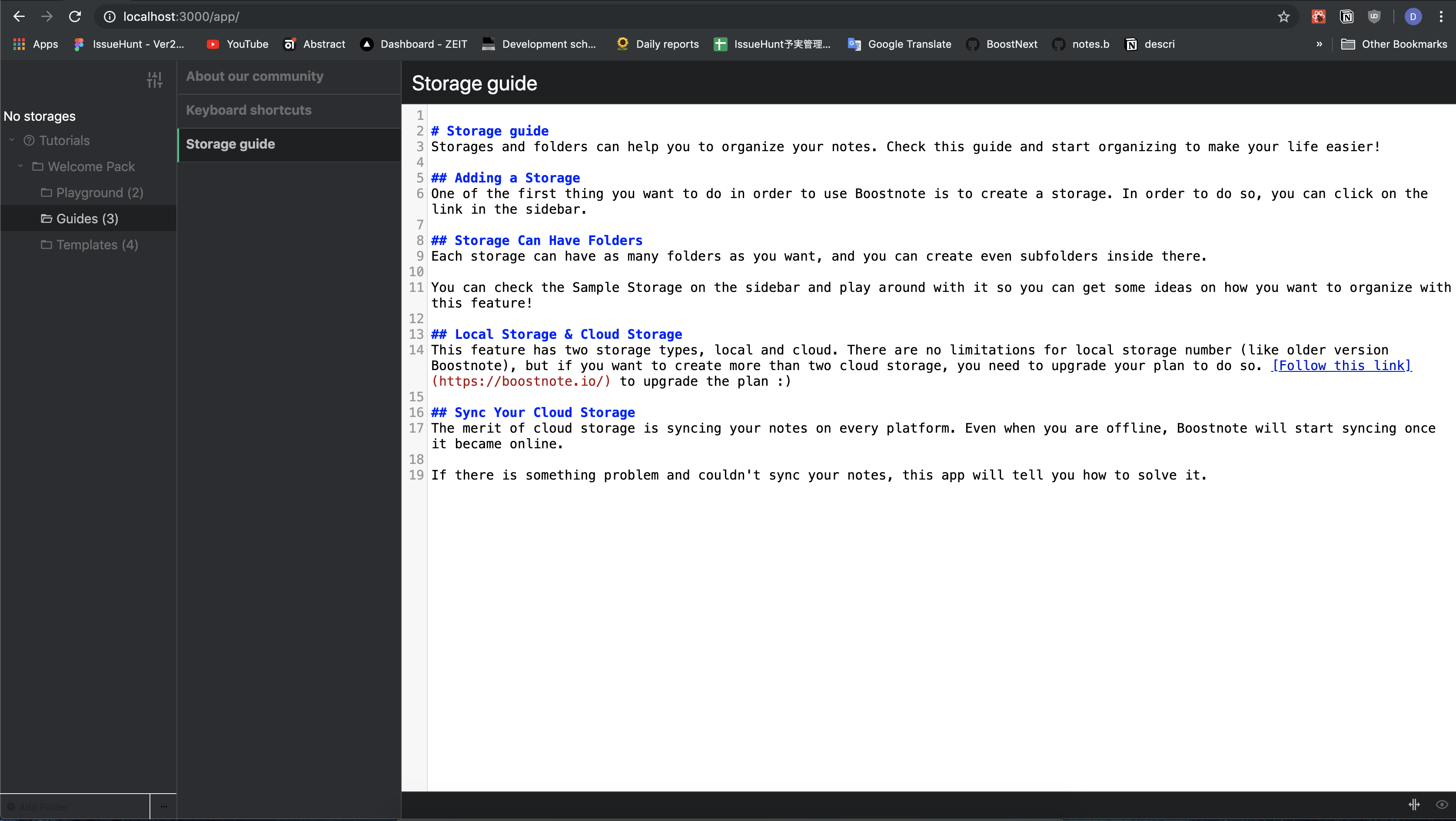This screenshot has height=821, width=1456.
Task: Expand hidden bookmarks via the double-arrow chevron
Action: point(1319,44)
